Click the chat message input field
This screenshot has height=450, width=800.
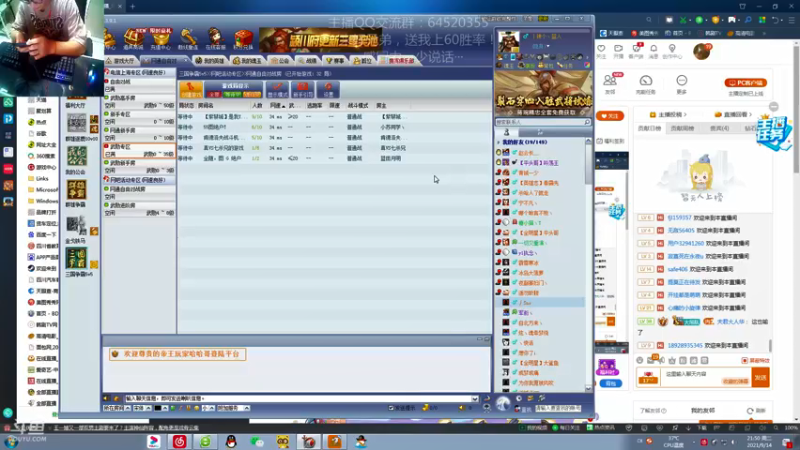[x=298, y=398]
